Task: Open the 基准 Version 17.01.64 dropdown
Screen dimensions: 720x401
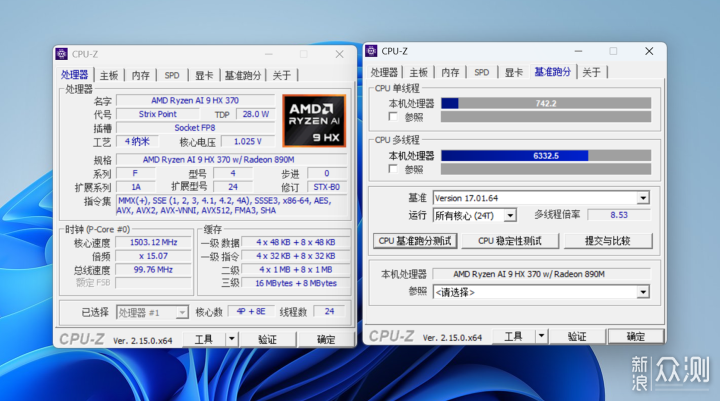Action: (643, 198)
